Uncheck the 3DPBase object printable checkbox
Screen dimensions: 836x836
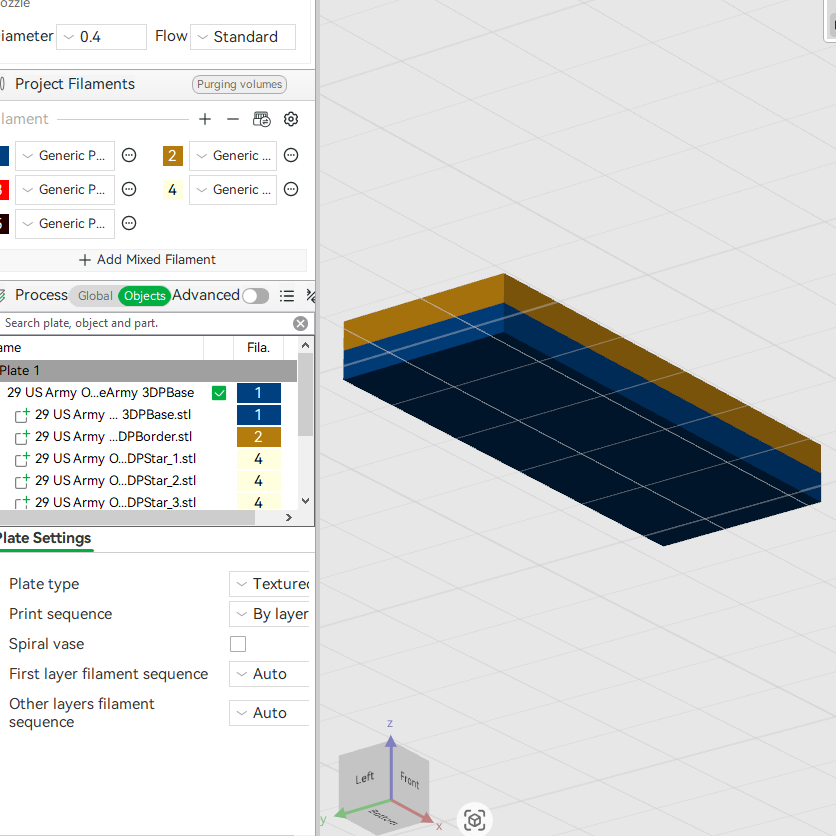click(219, 393)
